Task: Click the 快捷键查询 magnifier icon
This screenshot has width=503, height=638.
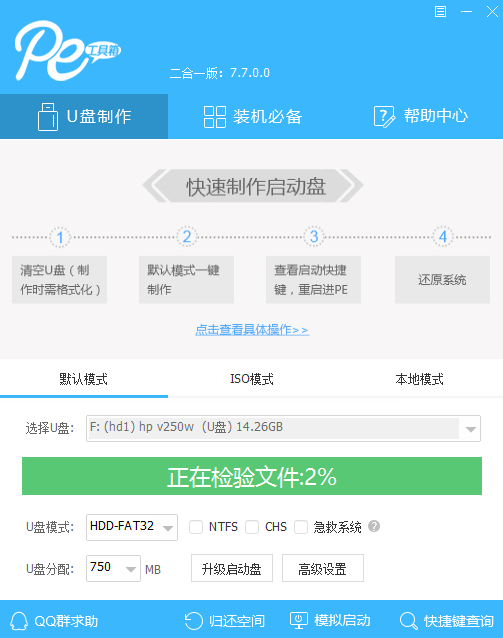Action: (409, 621)
